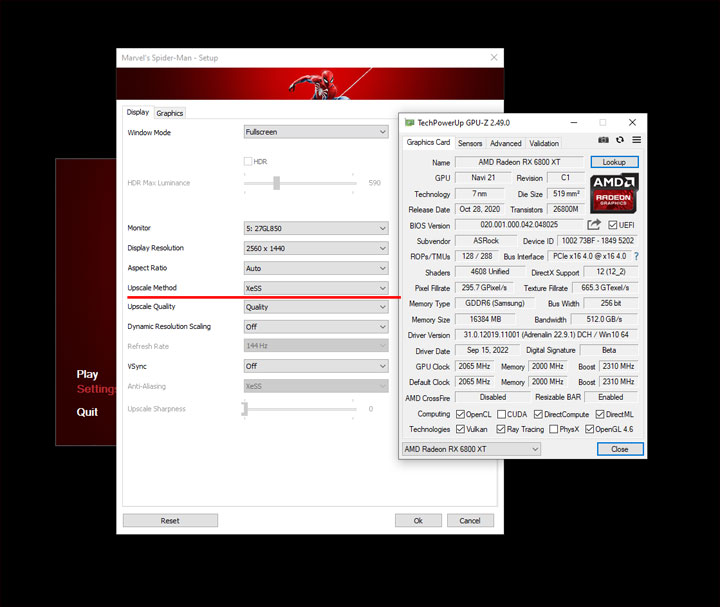Toggle the DirectCompute checkbox
720x607 pixels.
(x=538, y=414)
